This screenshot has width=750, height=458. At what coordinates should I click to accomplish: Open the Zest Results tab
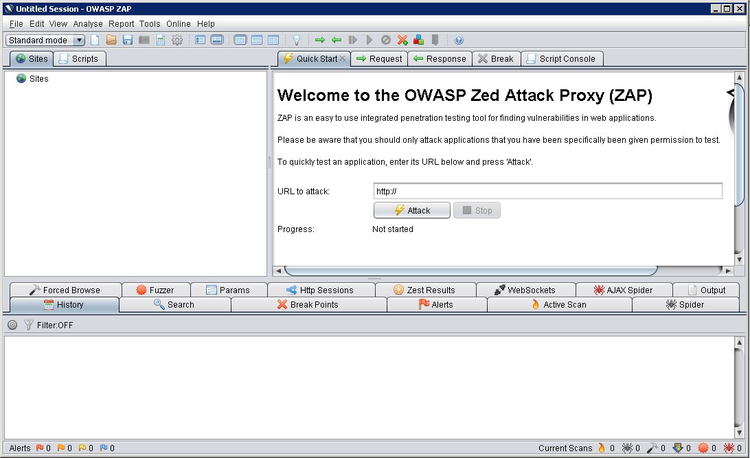point(425,290)
